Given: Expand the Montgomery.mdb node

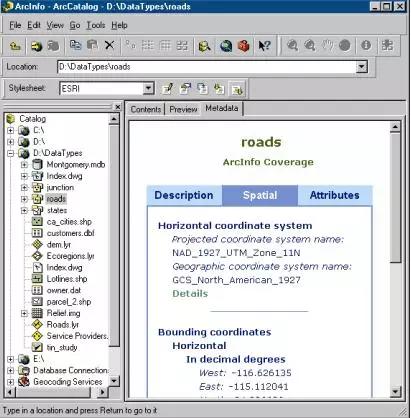Looking at the screenshot, I should [x=24, y=165].
